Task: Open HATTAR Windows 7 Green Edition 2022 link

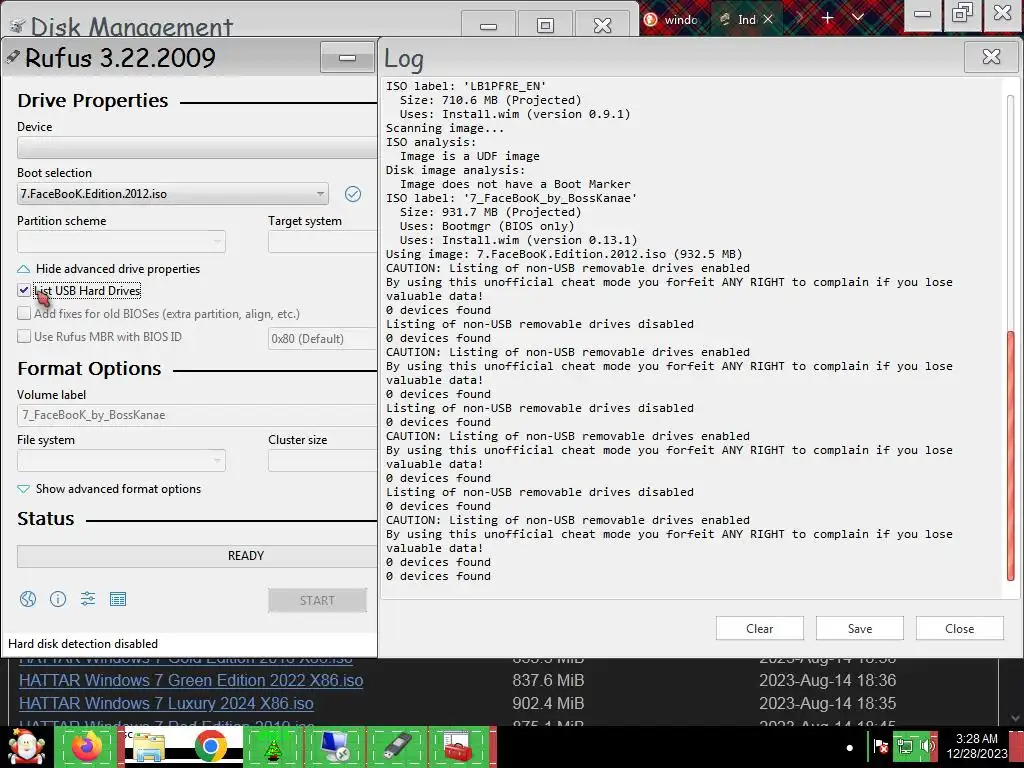Action: pos(191,680)
